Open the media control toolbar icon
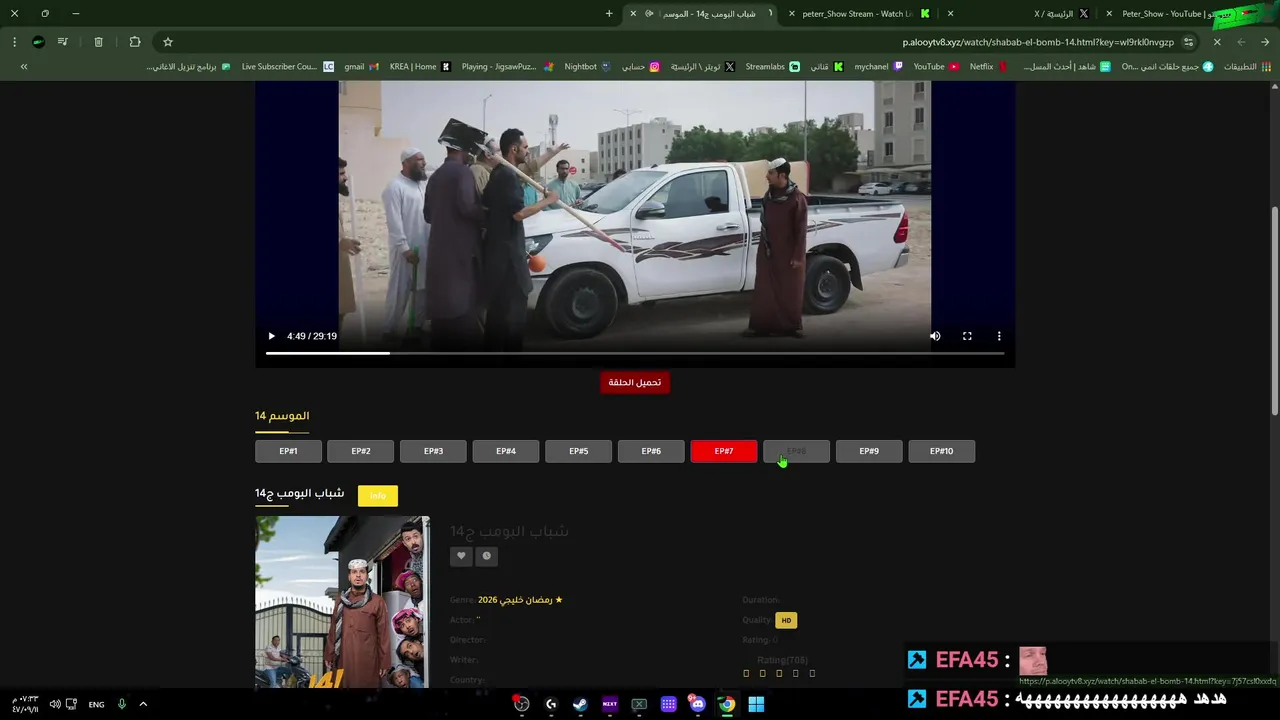The image size is (1280, 720). 62,42
